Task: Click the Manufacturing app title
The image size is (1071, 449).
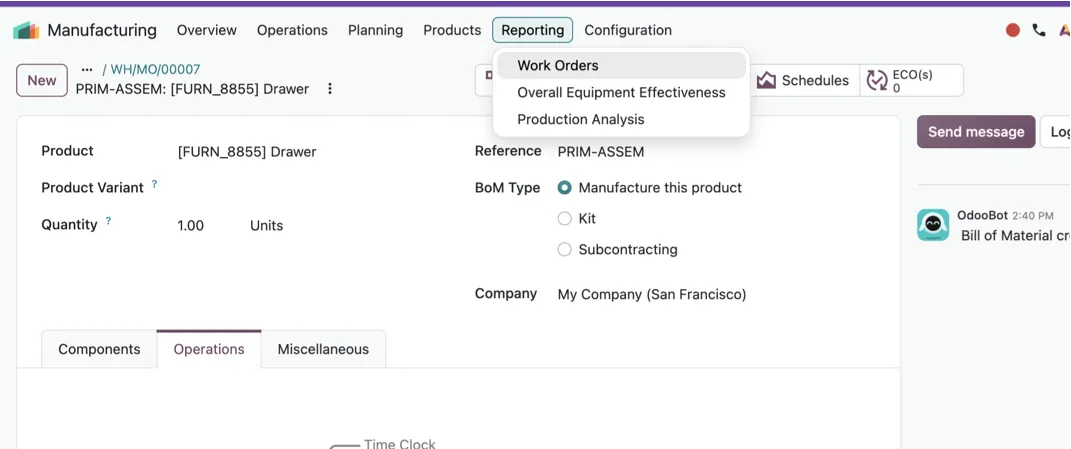Action: pyautogui.click(x=102, y=30)
